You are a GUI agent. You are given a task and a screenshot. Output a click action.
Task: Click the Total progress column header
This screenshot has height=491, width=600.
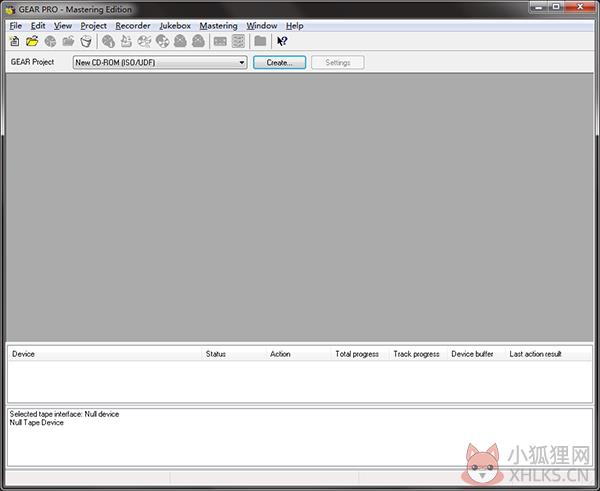[x=360, y=354]
